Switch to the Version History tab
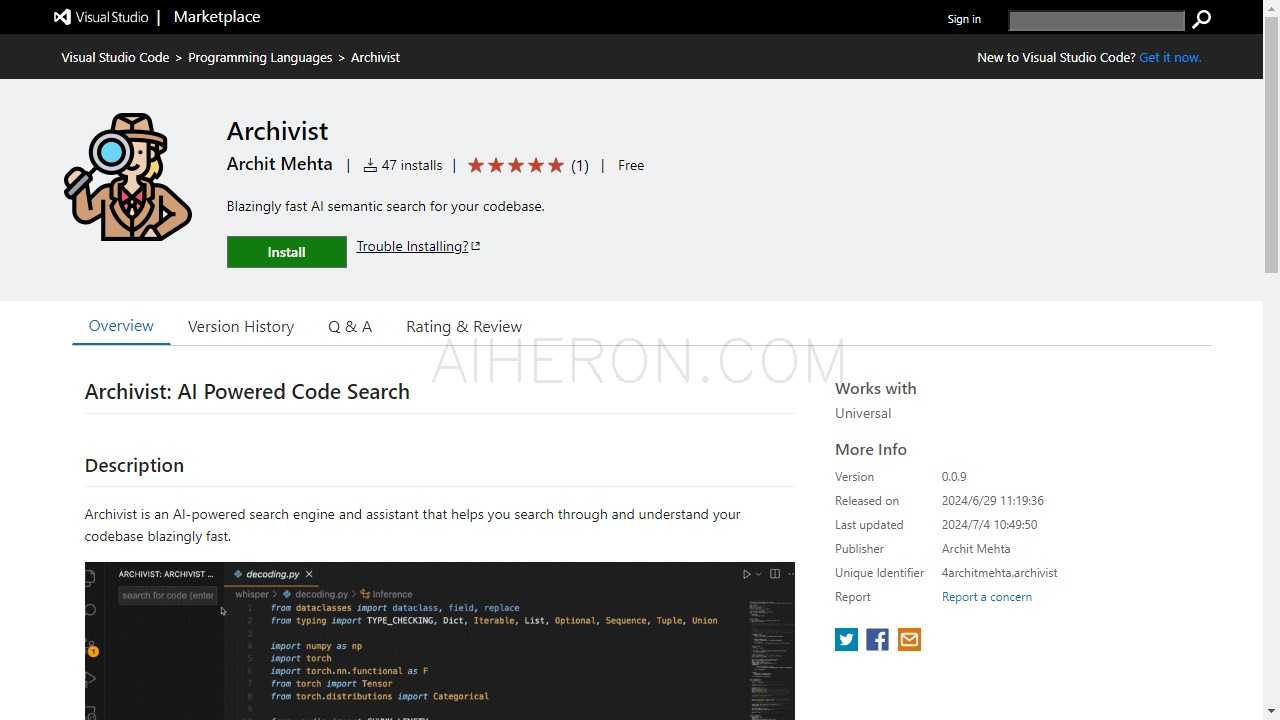This screenshot has height=720, width=1280. click(x=241, y=326)
